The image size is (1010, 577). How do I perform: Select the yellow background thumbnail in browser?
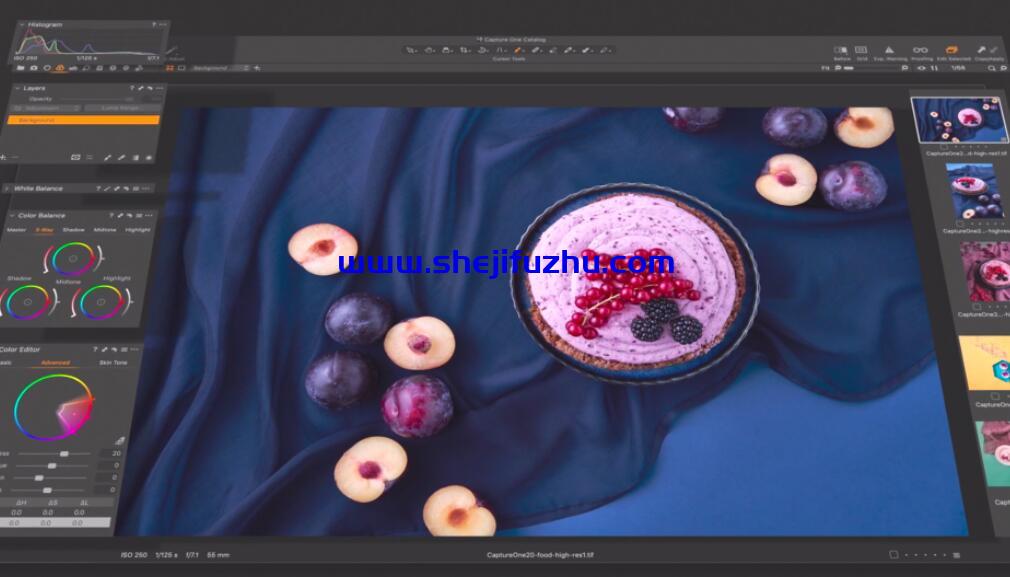tap(984, 363)
